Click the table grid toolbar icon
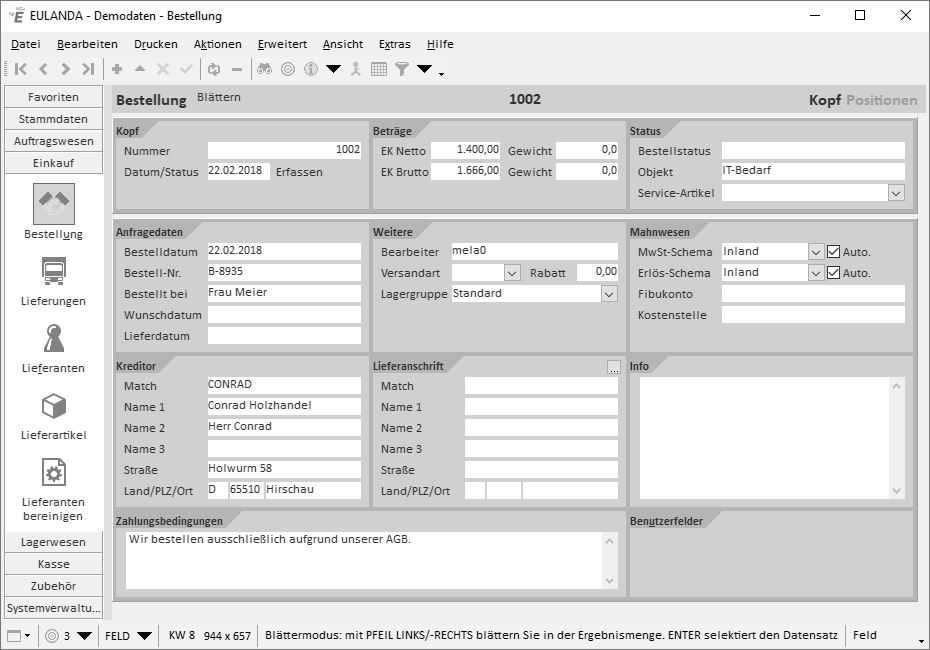 click(378, 69)
